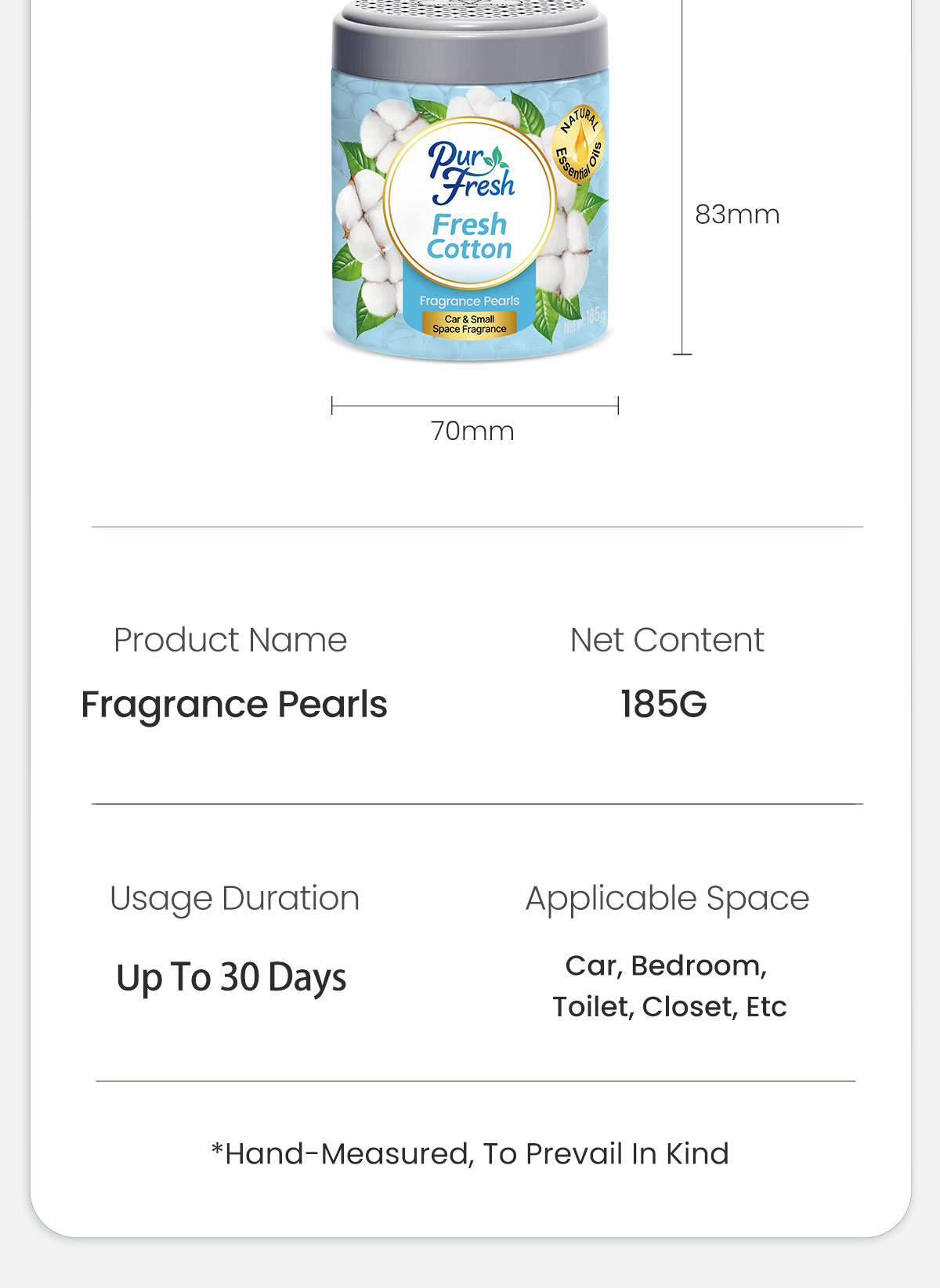Click the Car, Bedroom, line of text
Screen dimensions: 940x1288
[667, 966]
